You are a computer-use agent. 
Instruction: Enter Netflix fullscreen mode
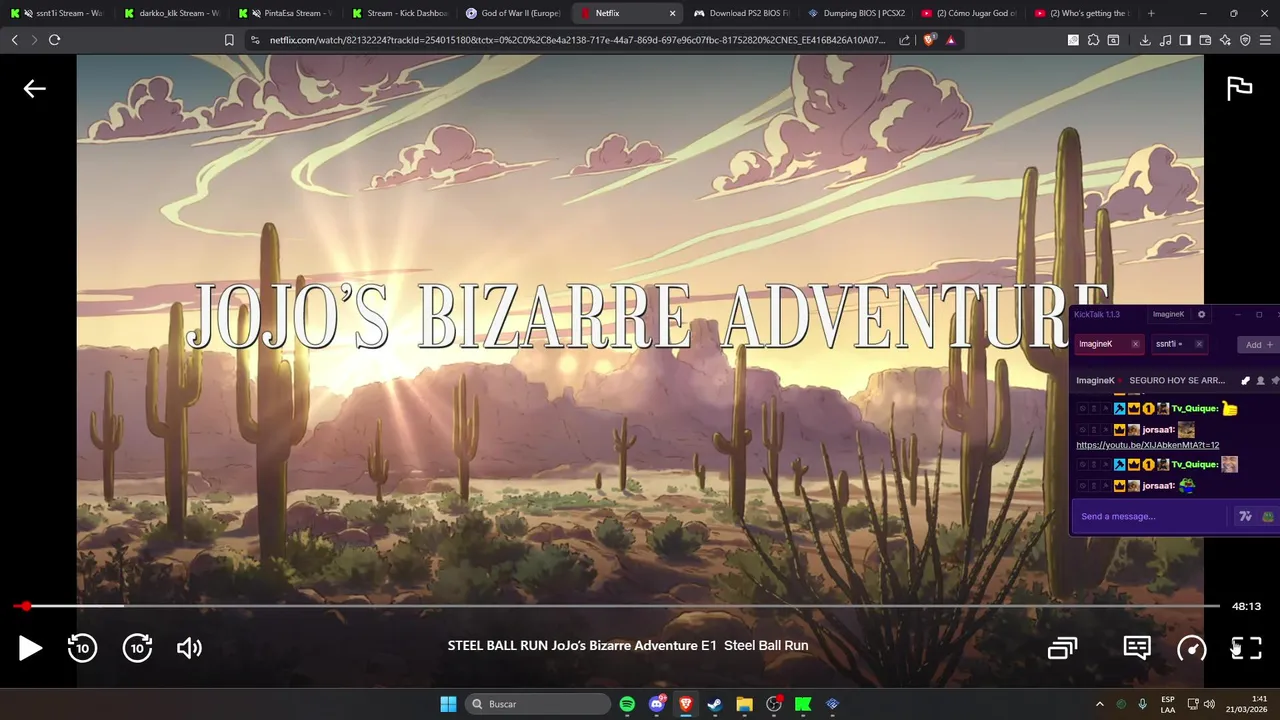[x=1246, y=648]
